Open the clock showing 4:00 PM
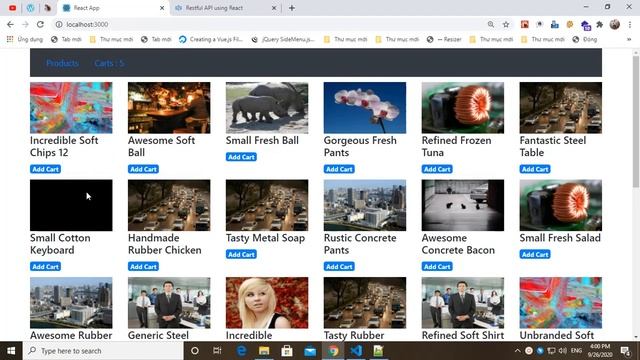This screenshot has width=640, height=360. click(600, 351)
